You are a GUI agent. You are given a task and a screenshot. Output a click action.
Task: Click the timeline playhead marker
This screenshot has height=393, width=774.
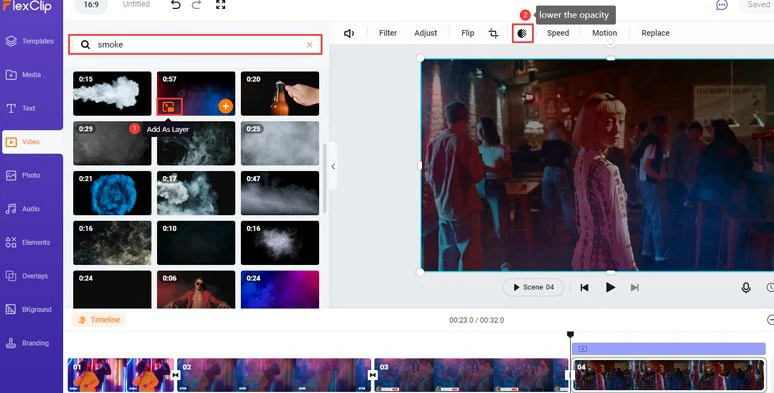570,334
